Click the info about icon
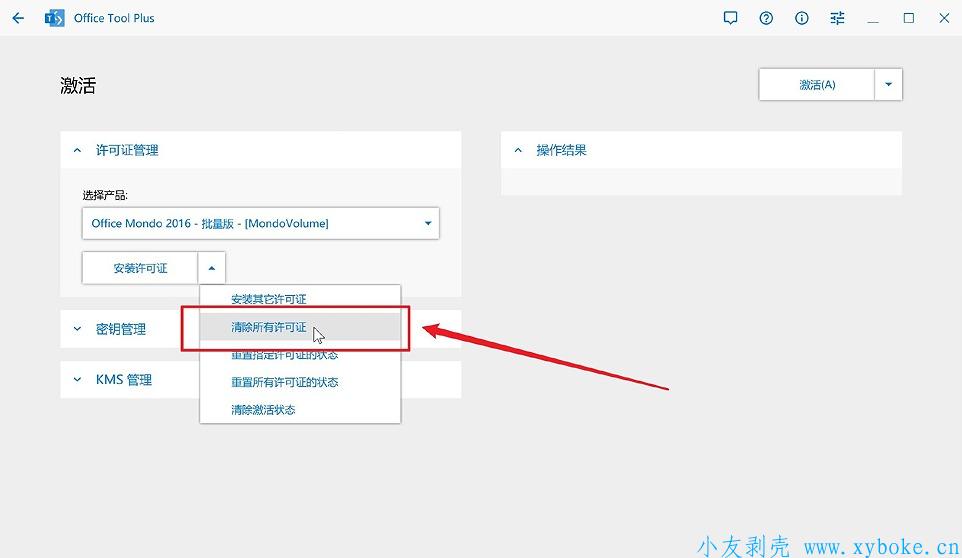962x558 pixels. [x=802, y=18]
